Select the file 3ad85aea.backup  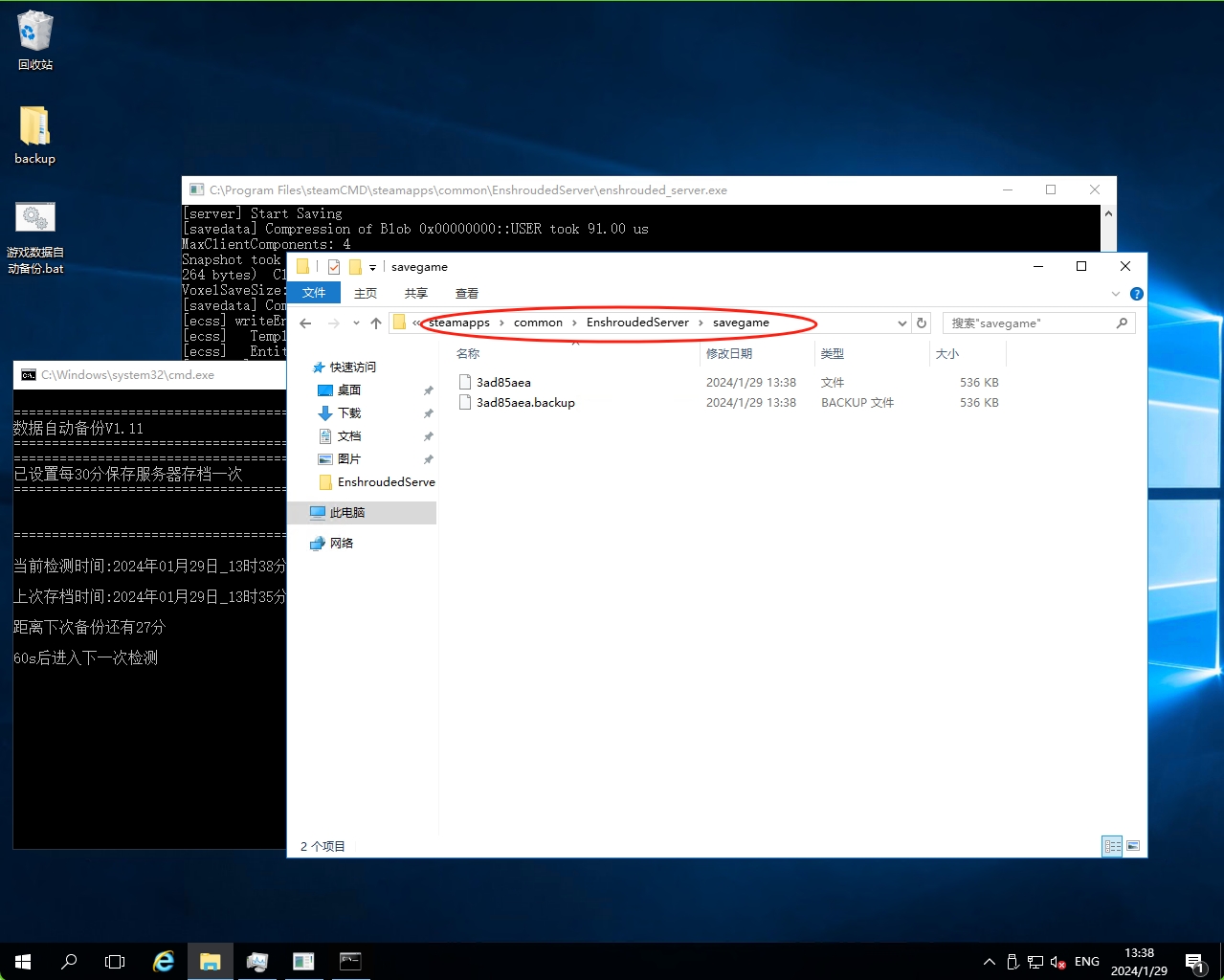pyautogui.click(x=525, y=403)
